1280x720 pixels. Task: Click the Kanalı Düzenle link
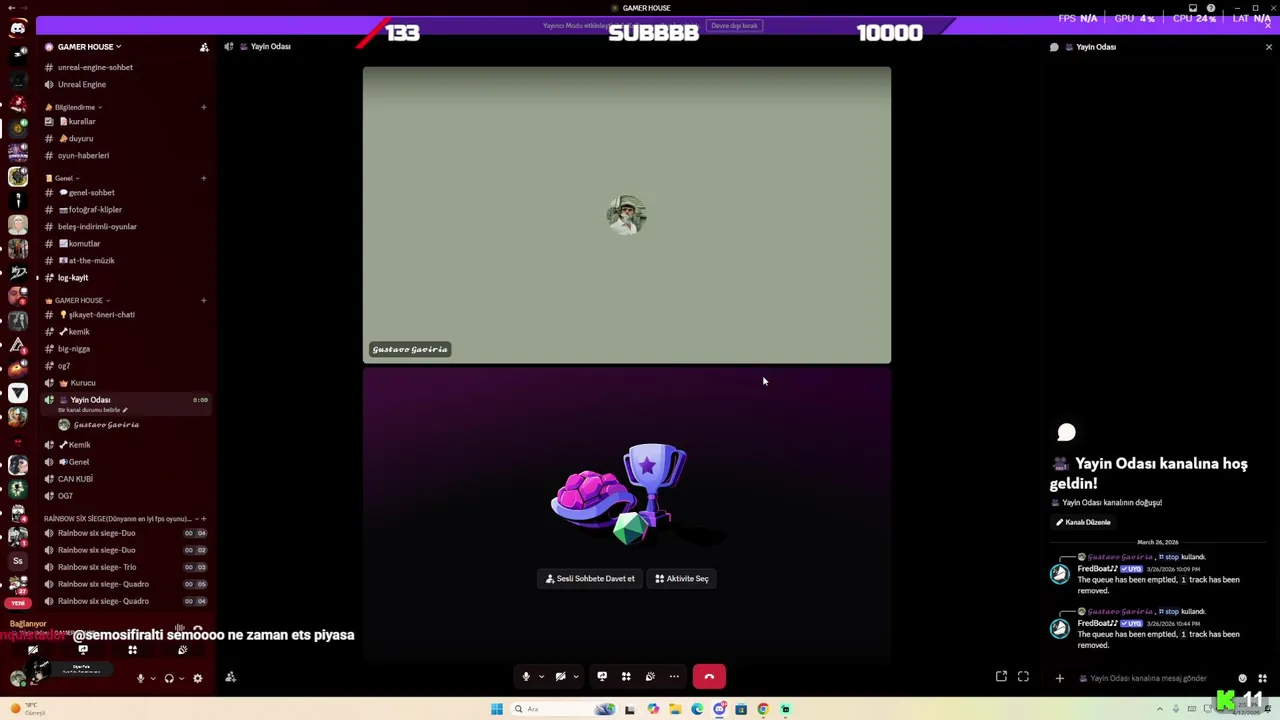(1083, 522)
